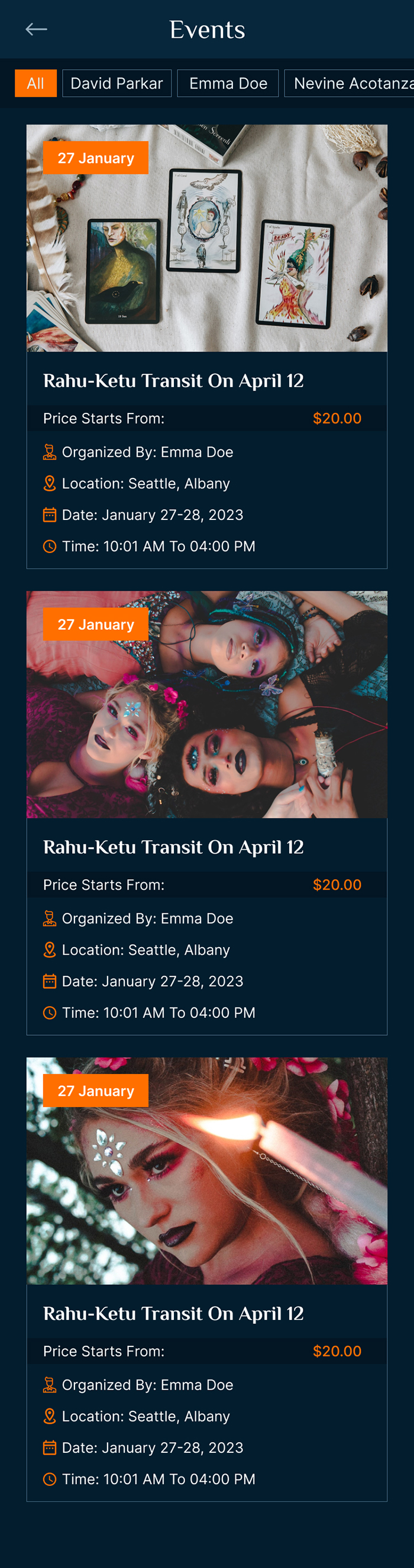Tap the back arrow icon

click(36, 29)
